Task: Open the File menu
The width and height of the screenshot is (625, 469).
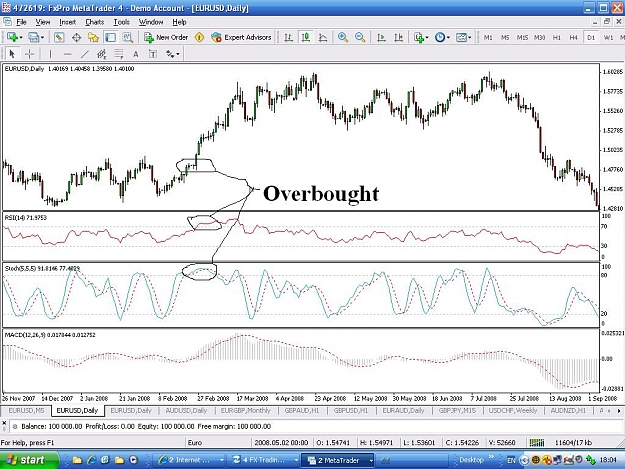Action: 21,22
